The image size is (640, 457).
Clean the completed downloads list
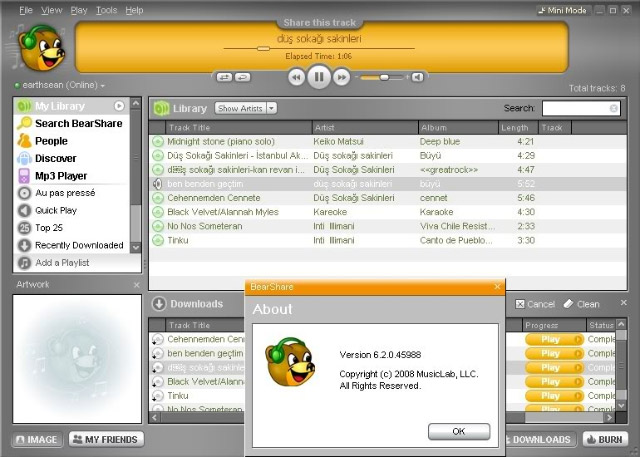[582, 304]
